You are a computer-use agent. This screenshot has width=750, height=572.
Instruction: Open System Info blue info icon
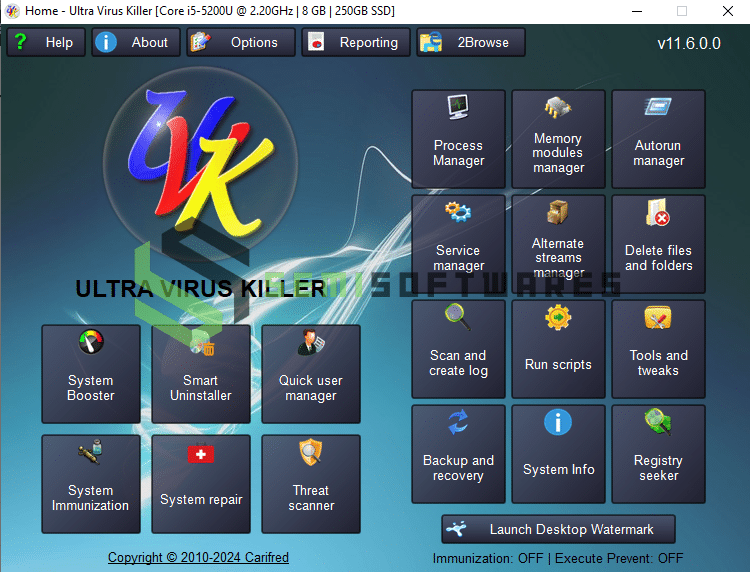pos(558,422)
